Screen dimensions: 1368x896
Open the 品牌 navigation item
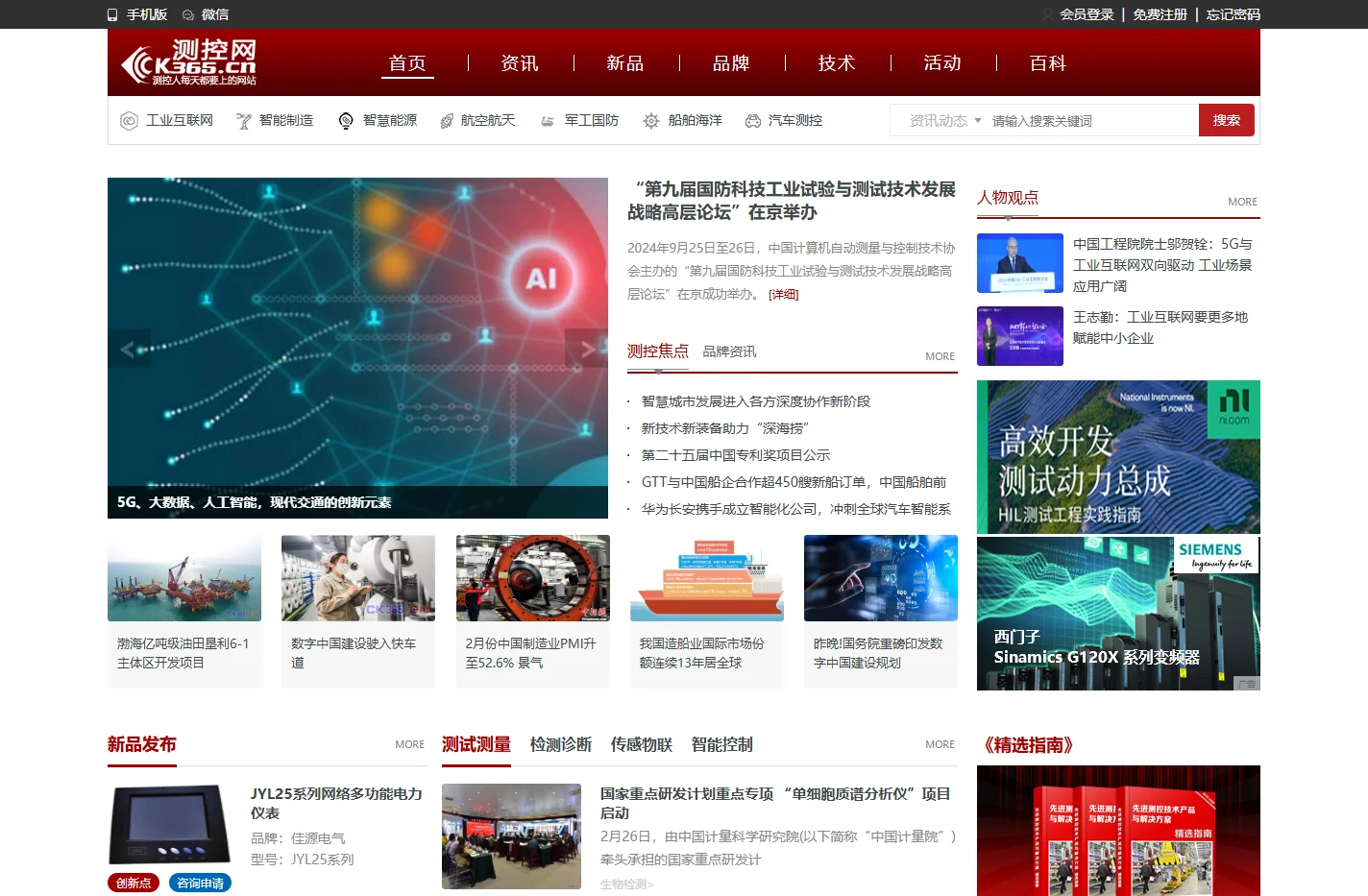pyautogui.click(x=731, y=63)
